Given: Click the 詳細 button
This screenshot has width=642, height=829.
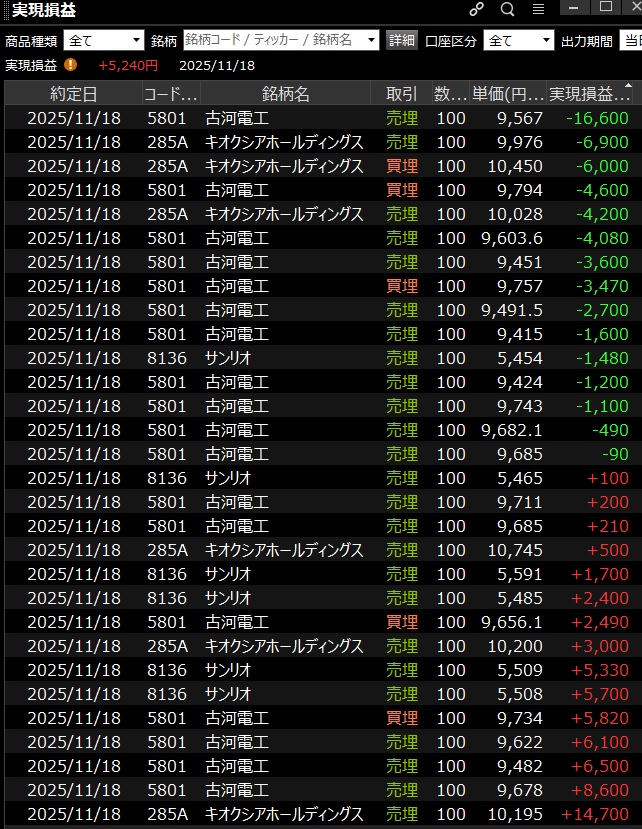Looking at the screenshot, I should pos(402,40).
